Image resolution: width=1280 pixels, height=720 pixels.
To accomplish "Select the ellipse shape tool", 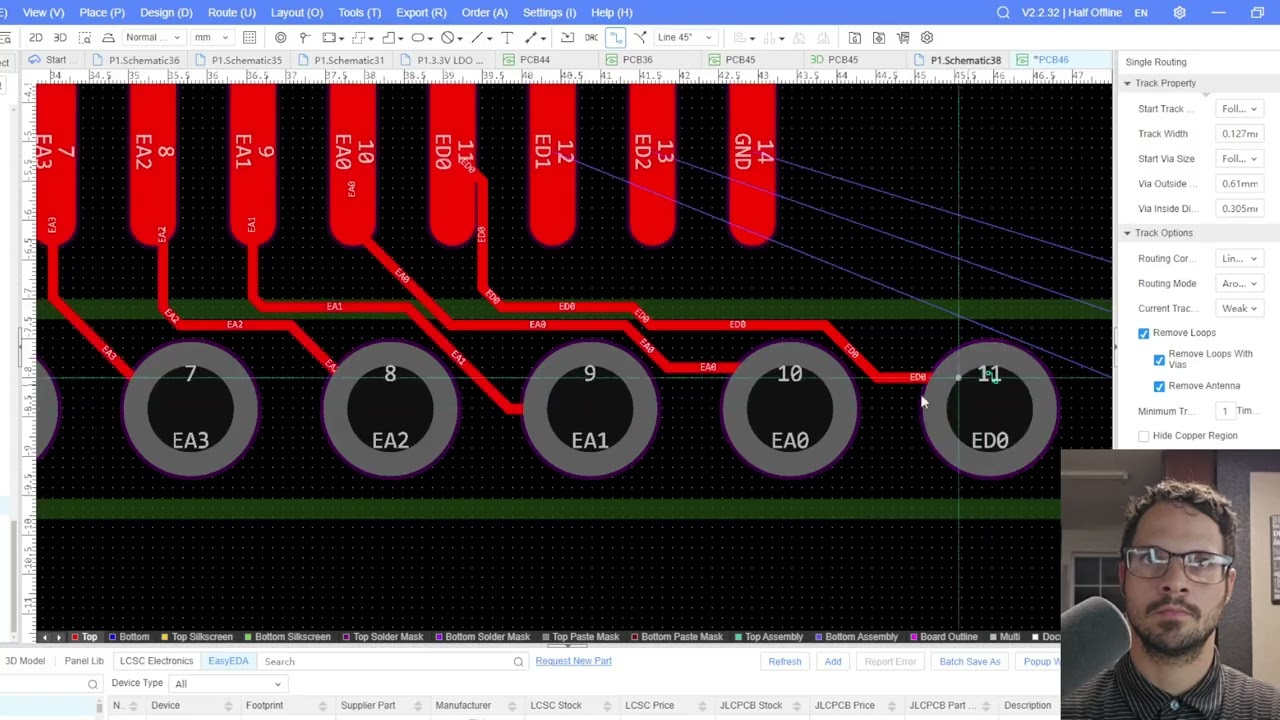I will (x=418, y=38).
